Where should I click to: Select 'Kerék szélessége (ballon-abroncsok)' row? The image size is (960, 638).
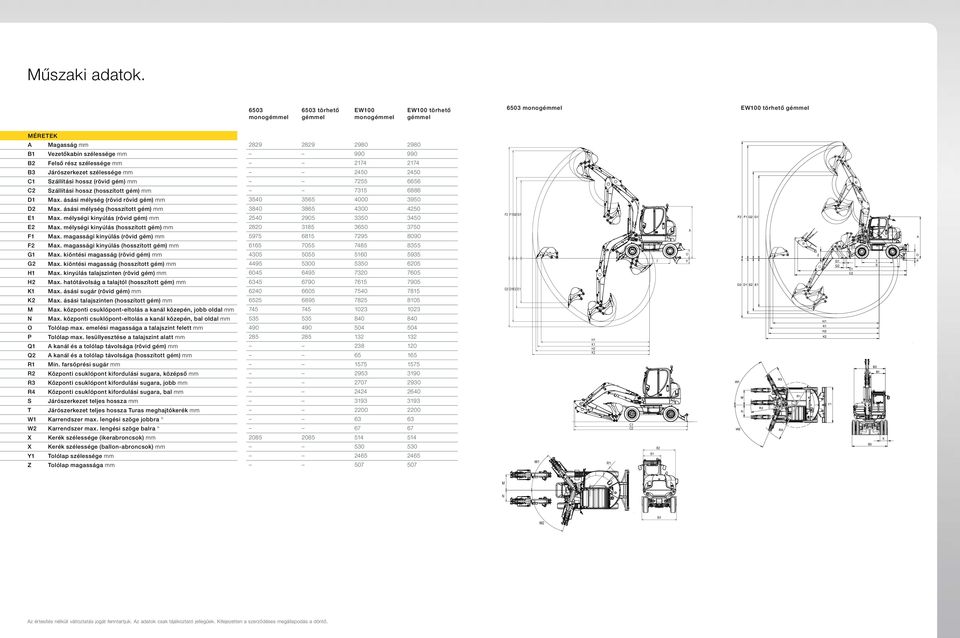click(x=229, y=447)
